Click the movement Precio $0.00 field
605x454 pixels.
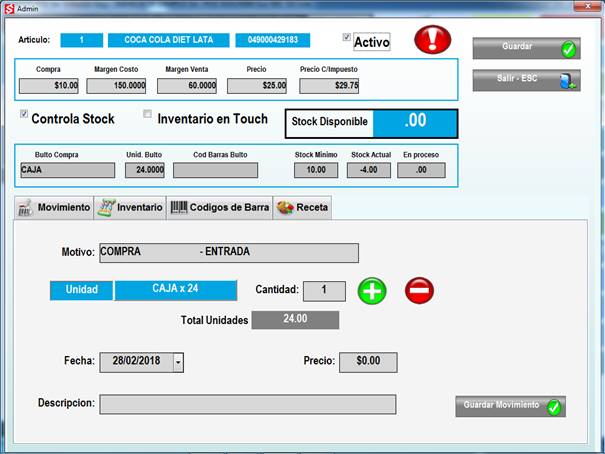pyautogui.click(x=368, y=362)
